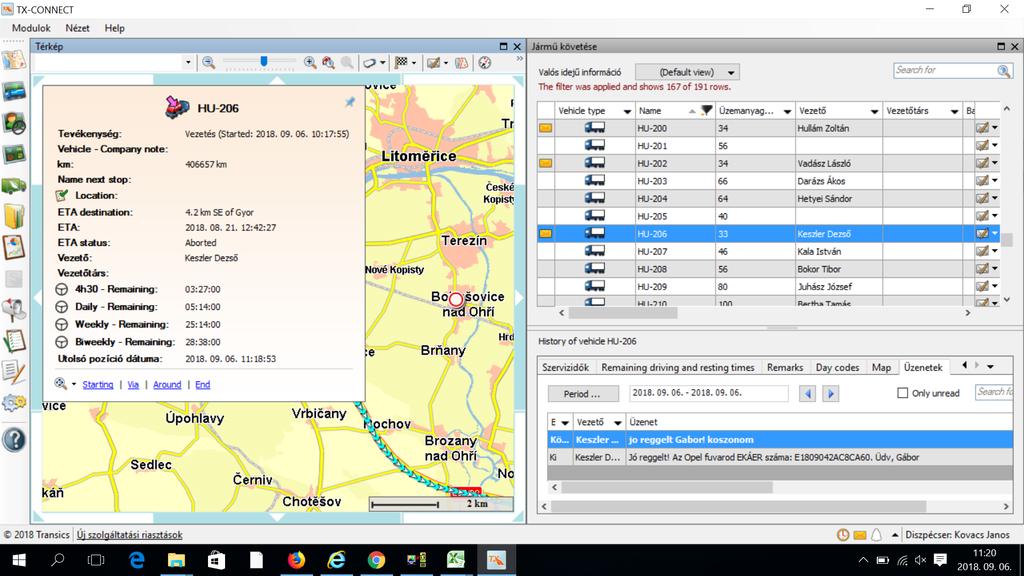Viewport: 1024px width, 576px height.
Task: Toggle the pin on HU-206 popup
Action: tap(350, 102)
